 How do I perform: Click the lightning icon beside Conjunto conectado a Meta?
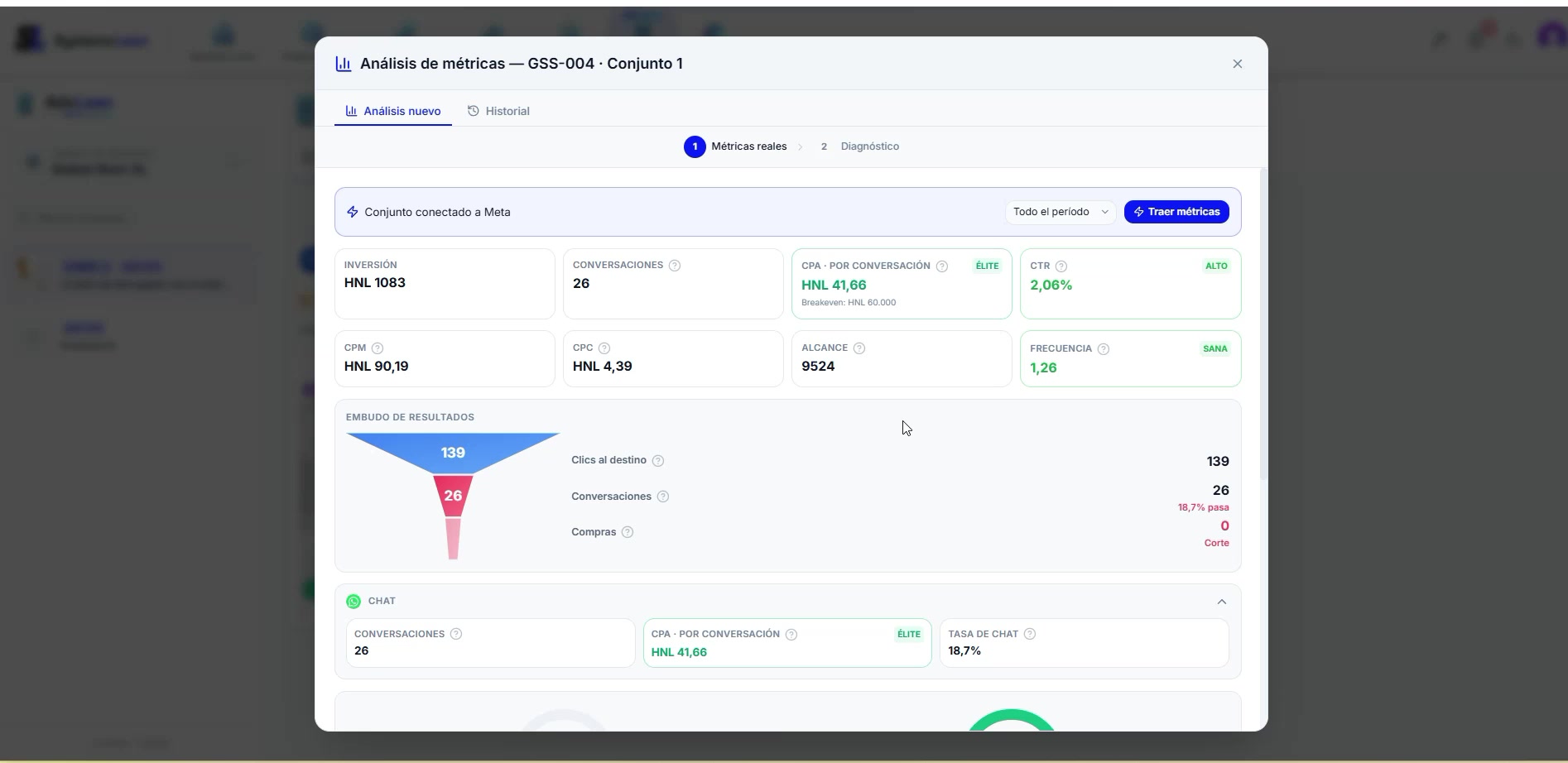[x=353, y=212]
